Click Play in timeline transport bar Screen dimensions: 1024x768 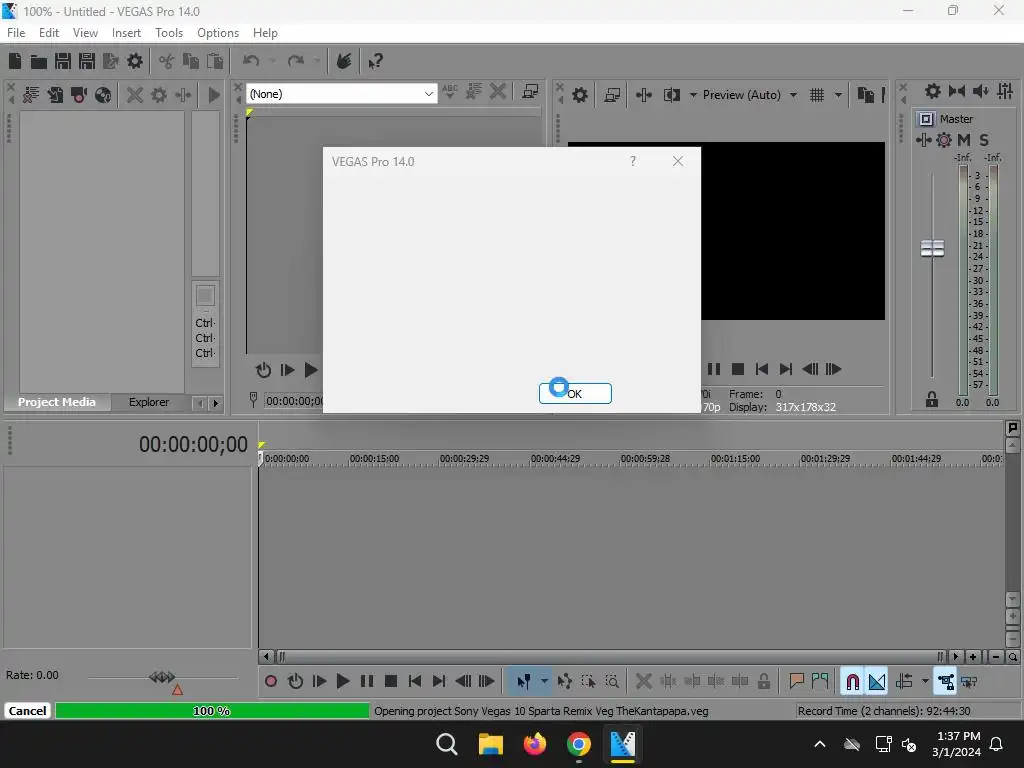pos(343,682)
